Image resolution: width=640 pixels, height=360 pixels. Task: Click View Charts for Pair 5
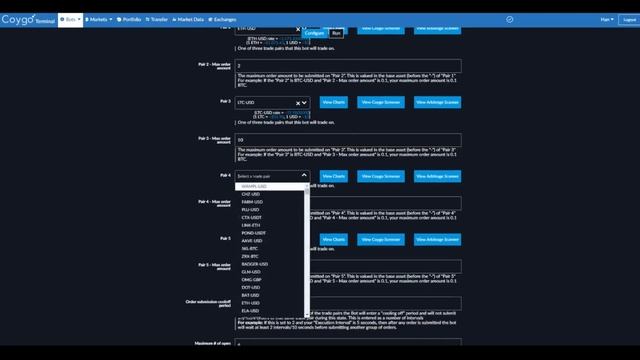[x=333, y=240]
